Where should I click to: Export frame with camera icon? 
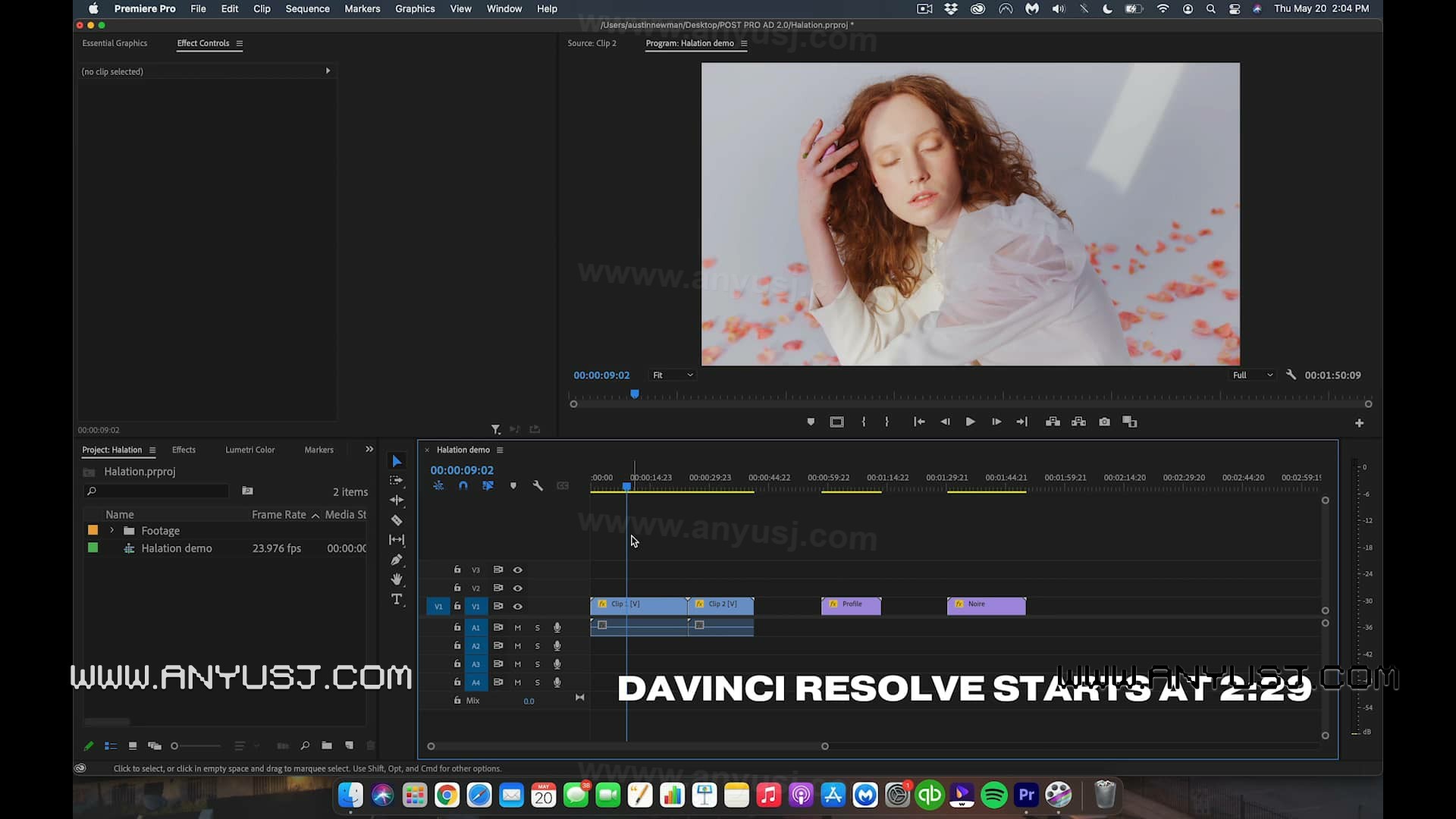(1104, 422)
